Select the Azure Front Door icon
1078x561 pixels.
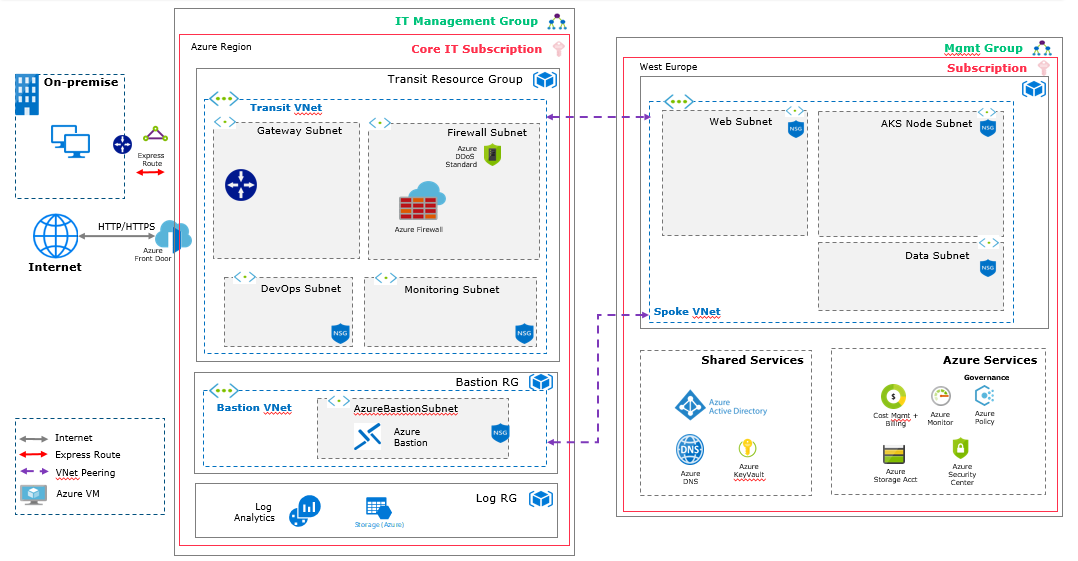pyautogui.click(x=172, y=236)
